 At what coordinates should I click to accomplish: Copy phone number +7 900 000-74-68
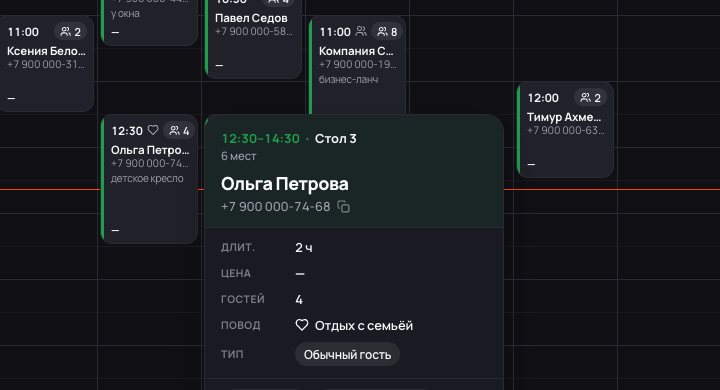pos(343,207)
